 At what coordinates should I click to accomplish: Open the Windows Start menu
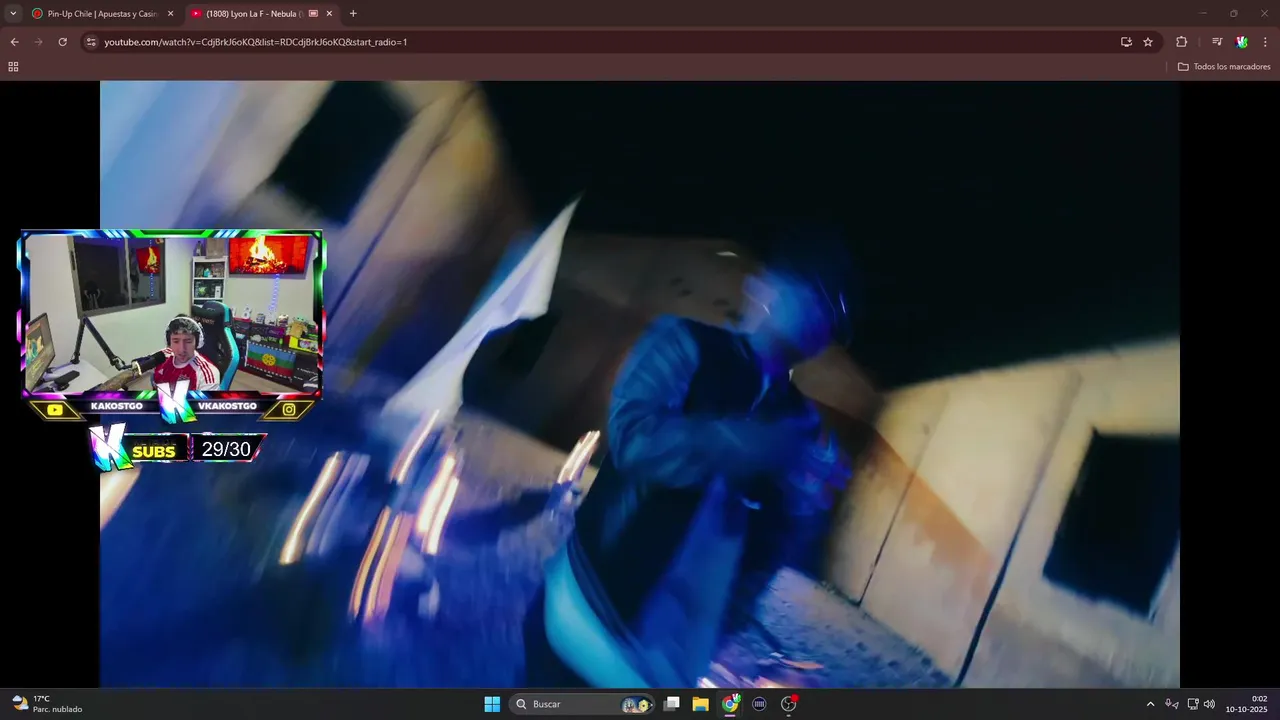pyautogui.click(x=492, y=704)
